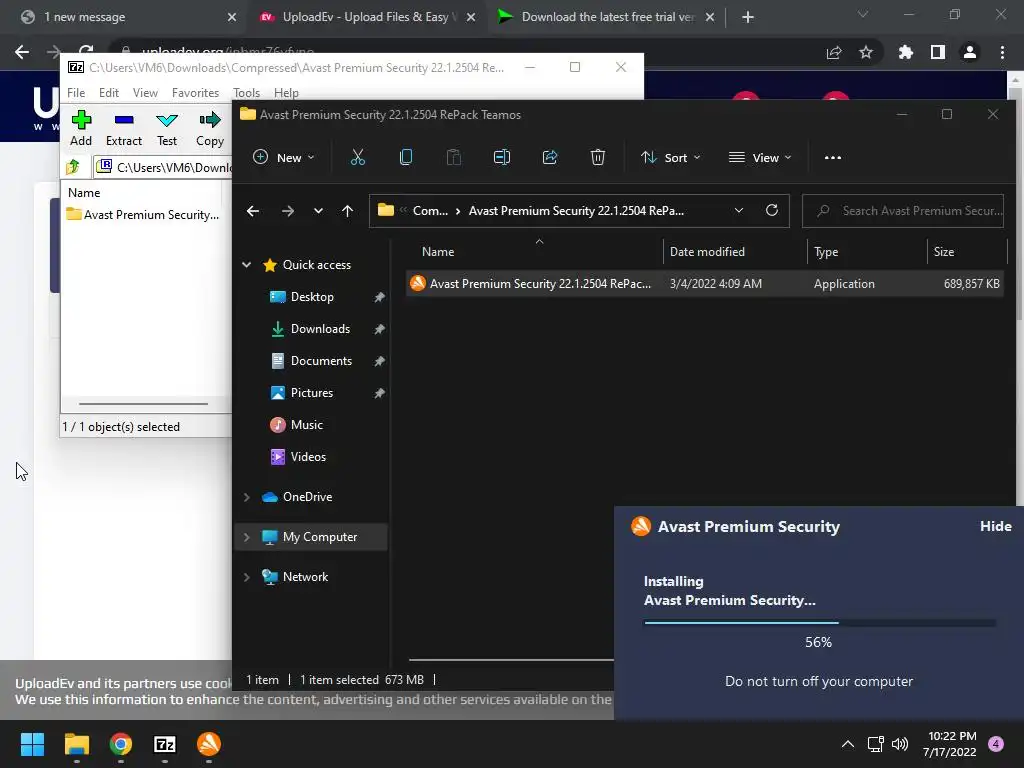
Task: Click the Avast taskbar icon
Action: (209, 744)
